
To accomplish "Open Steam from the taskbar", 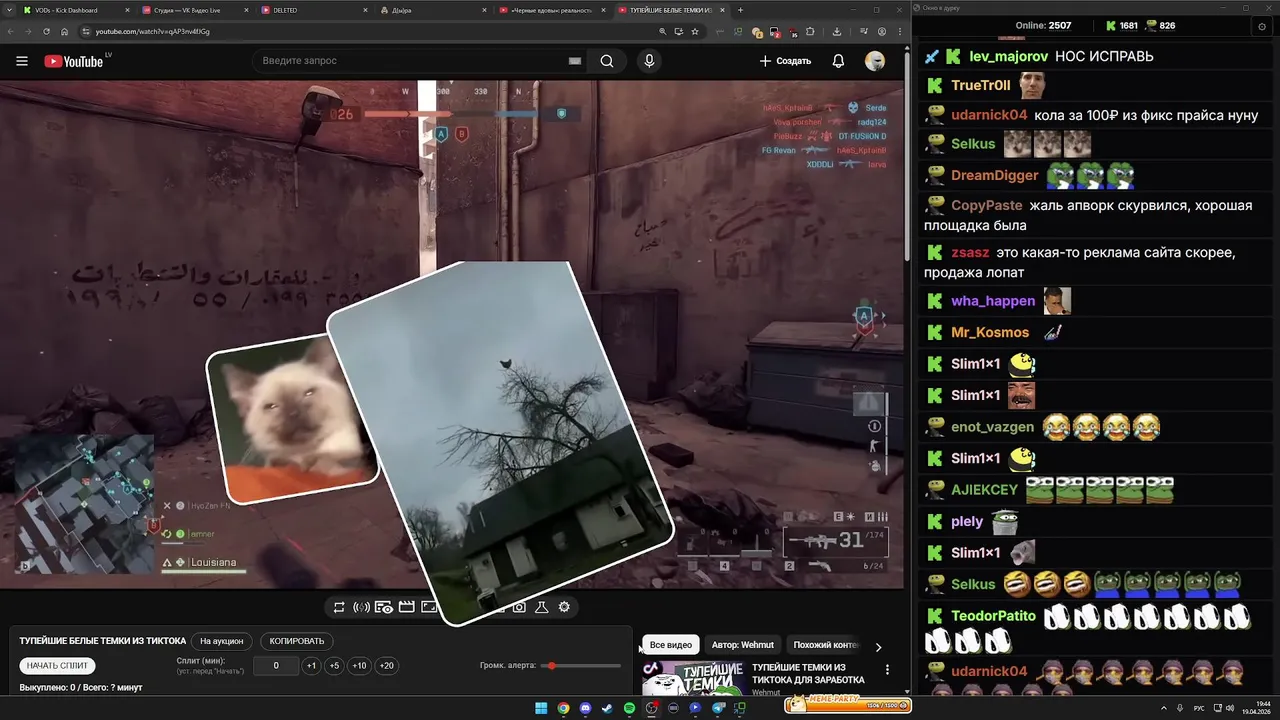I will tap(607, 708).
